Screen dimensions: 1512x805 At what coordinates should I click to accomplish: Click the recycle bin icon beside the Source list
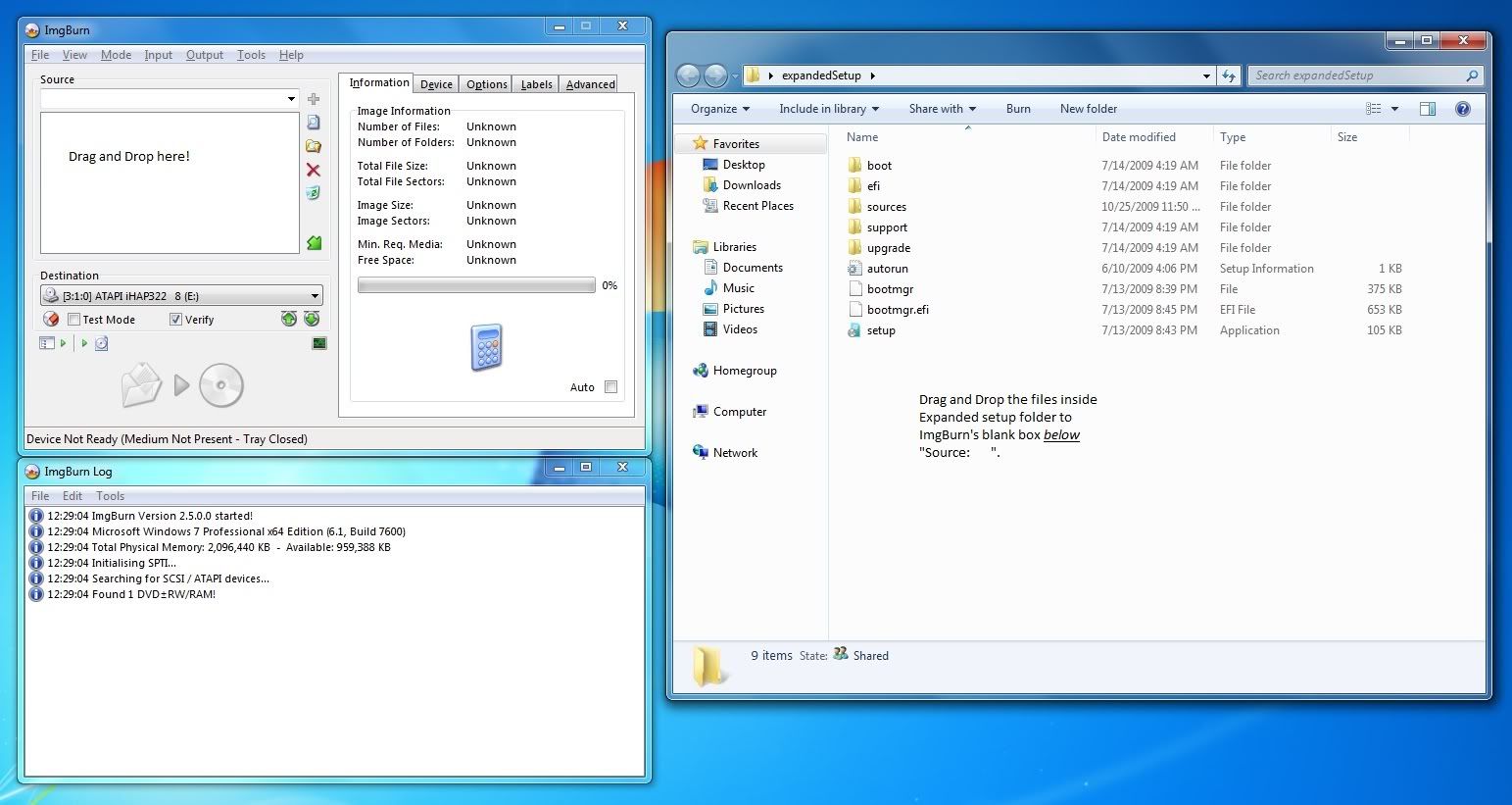pyautogui.click(x=314, y=193)
